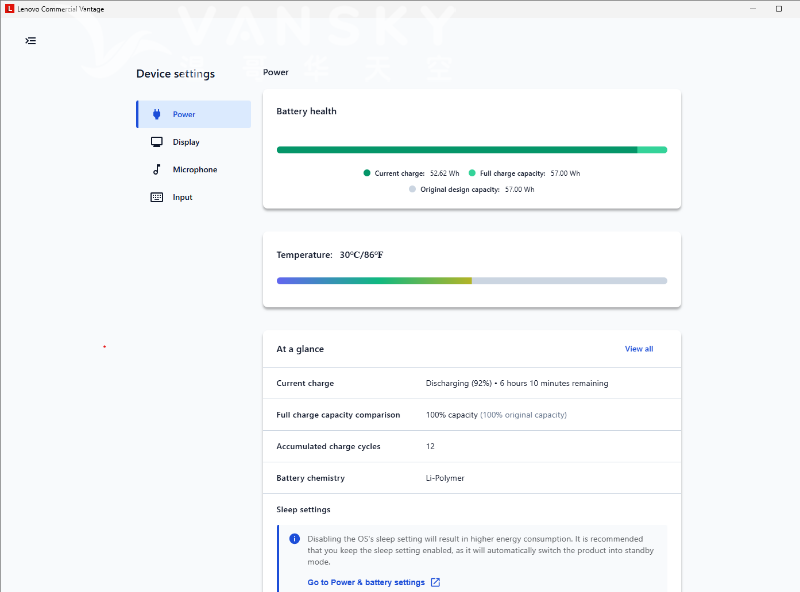Click the gray Original design capacity legend dot
Viewport: 800px width, 592px height.
[412, 189]
